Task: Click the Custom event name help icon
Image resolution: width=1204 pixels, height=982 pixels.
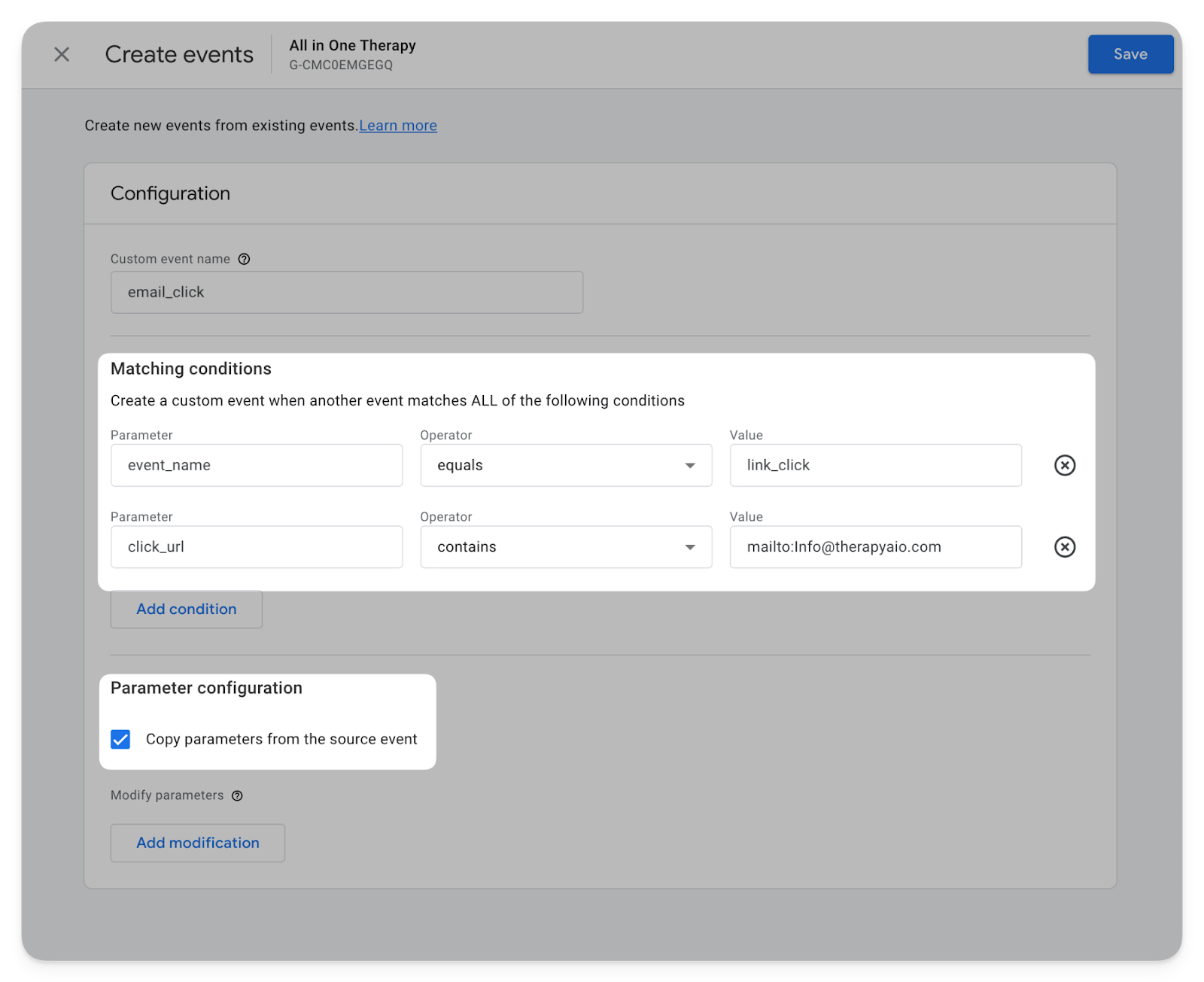Action: point(244,259)
